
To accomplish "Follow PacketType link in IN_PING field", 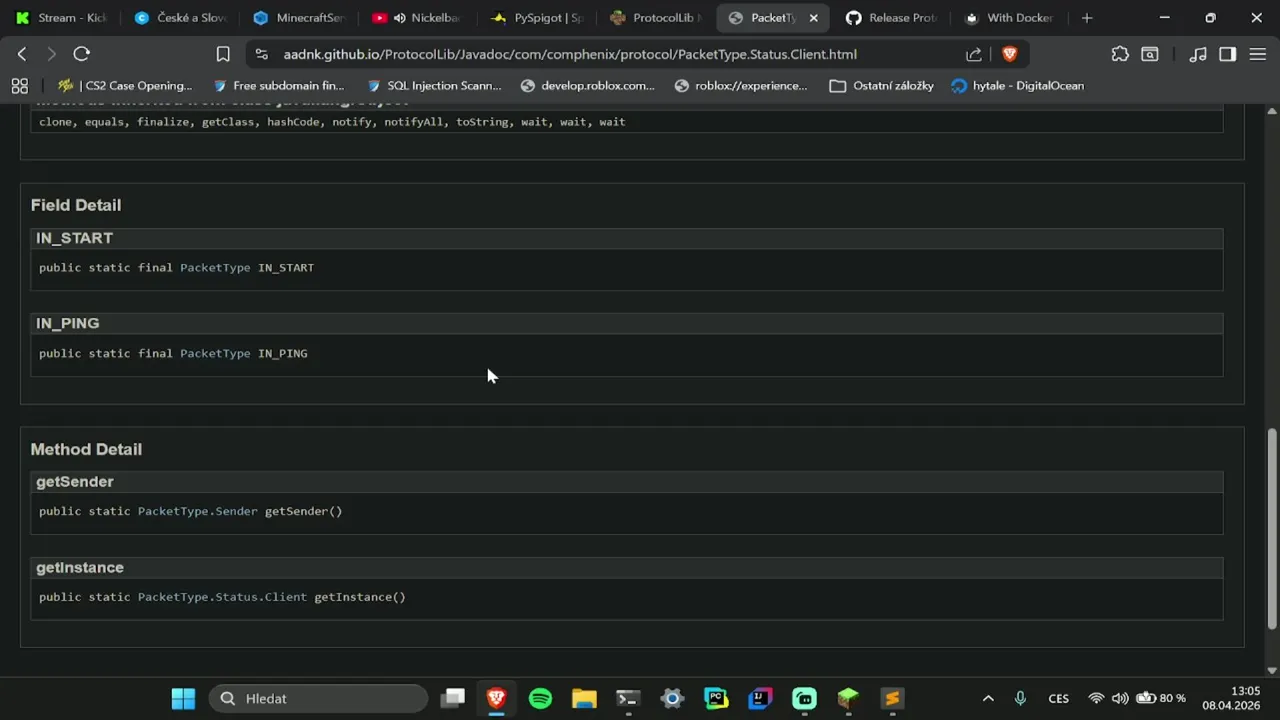I will click(215, 354).
